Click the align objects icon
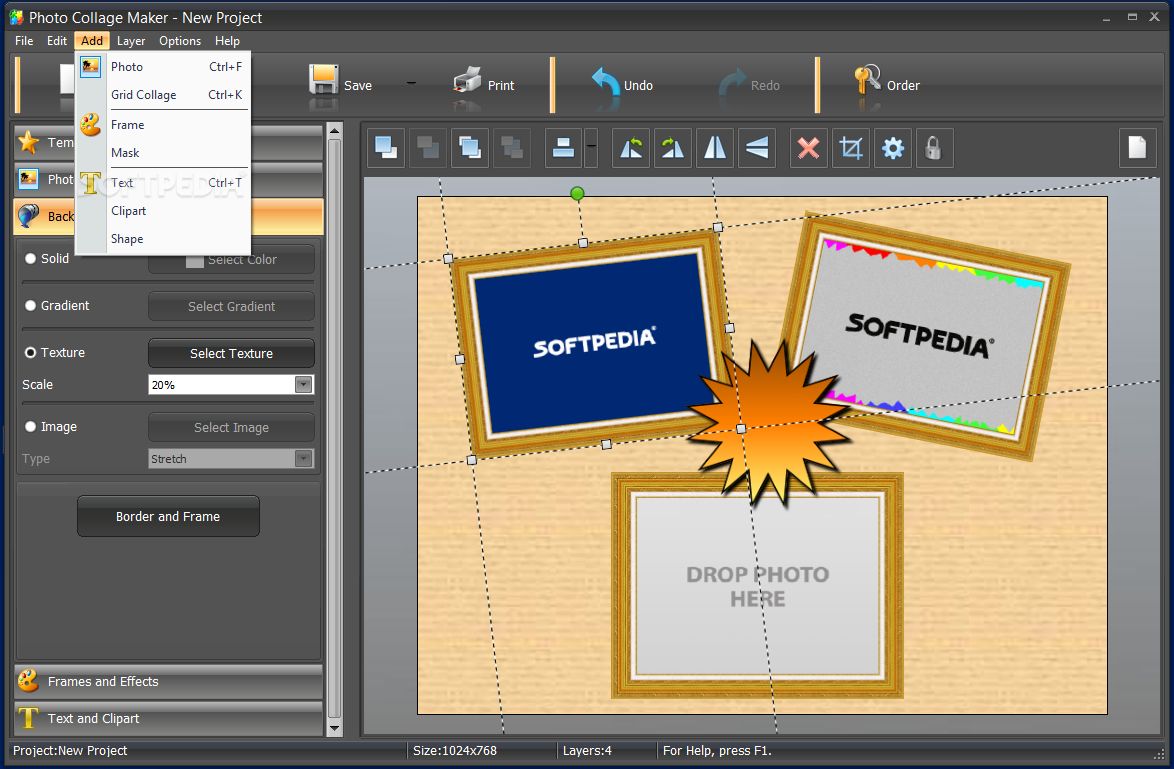This screenshot has height=769, width=1174. (564, 148)
